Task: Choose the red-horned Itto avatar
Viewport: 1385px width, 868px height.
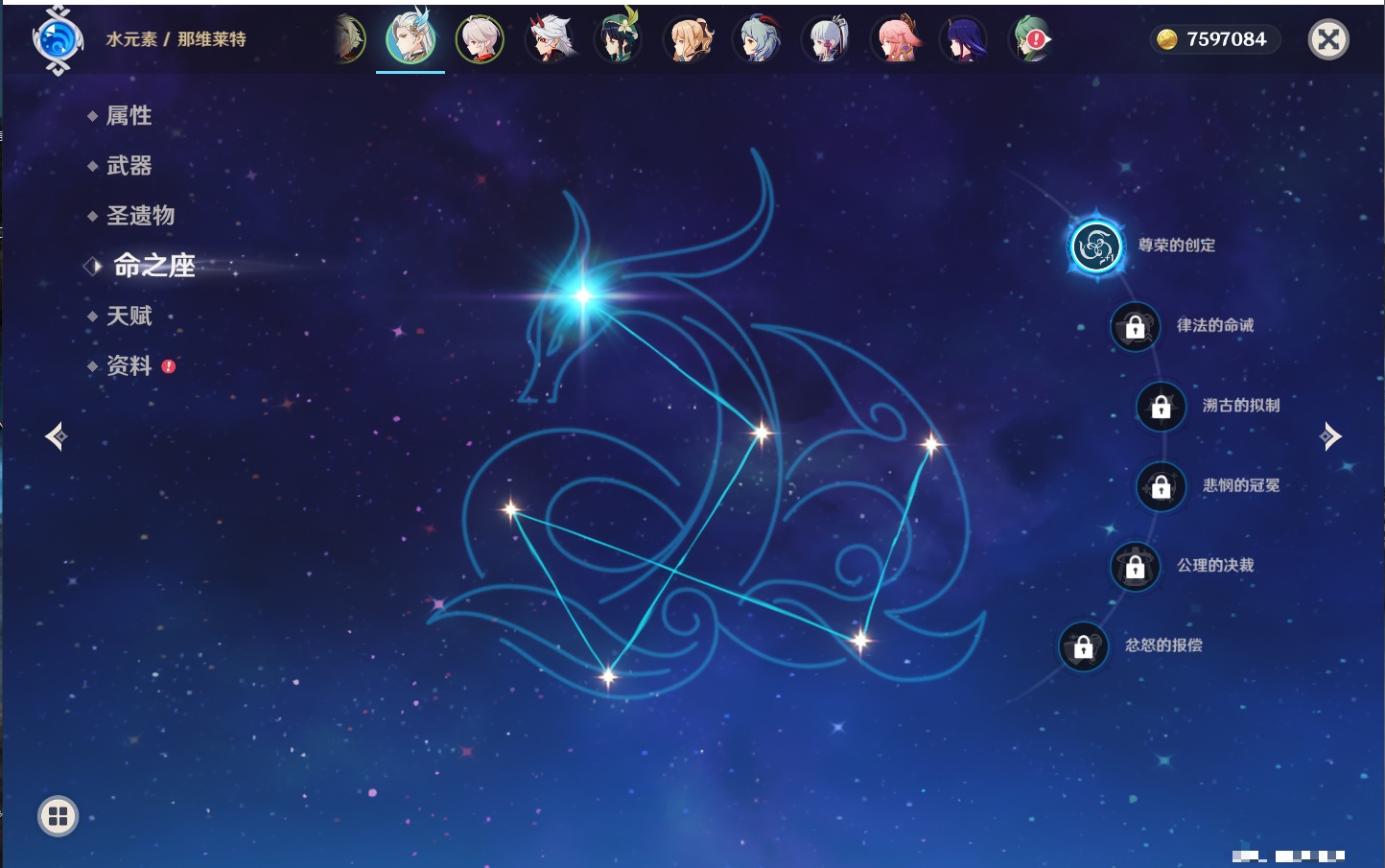Action: 550,39
